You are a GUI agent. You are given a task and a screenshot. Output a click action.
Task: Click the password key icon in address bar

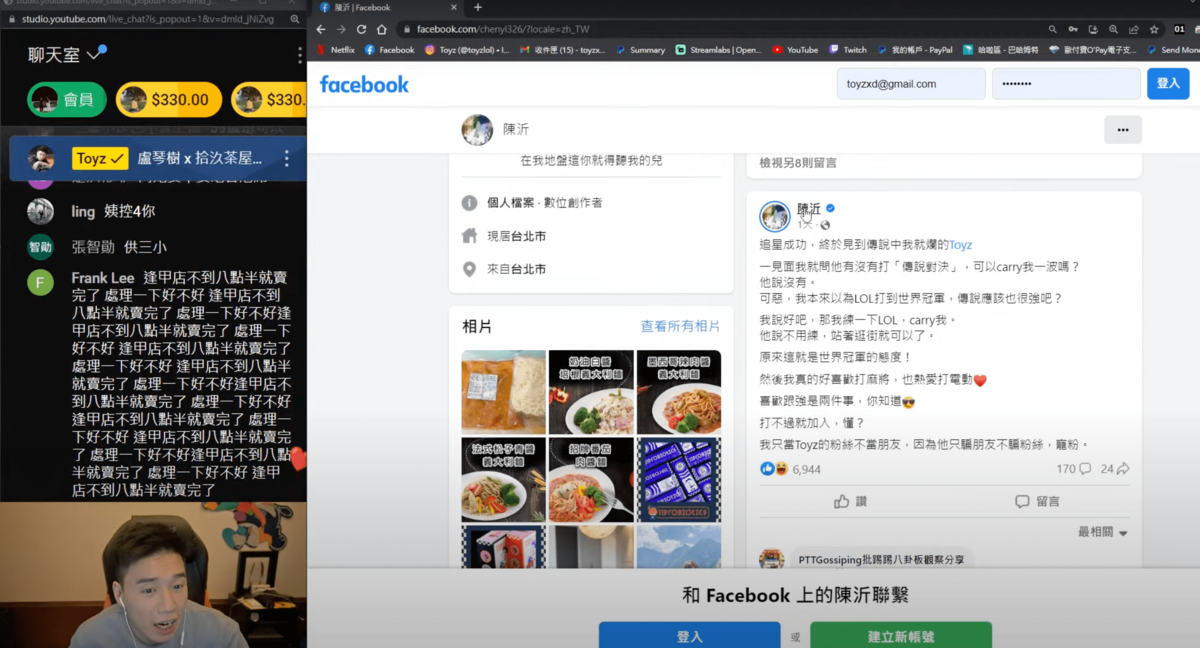pos(1073,30)
